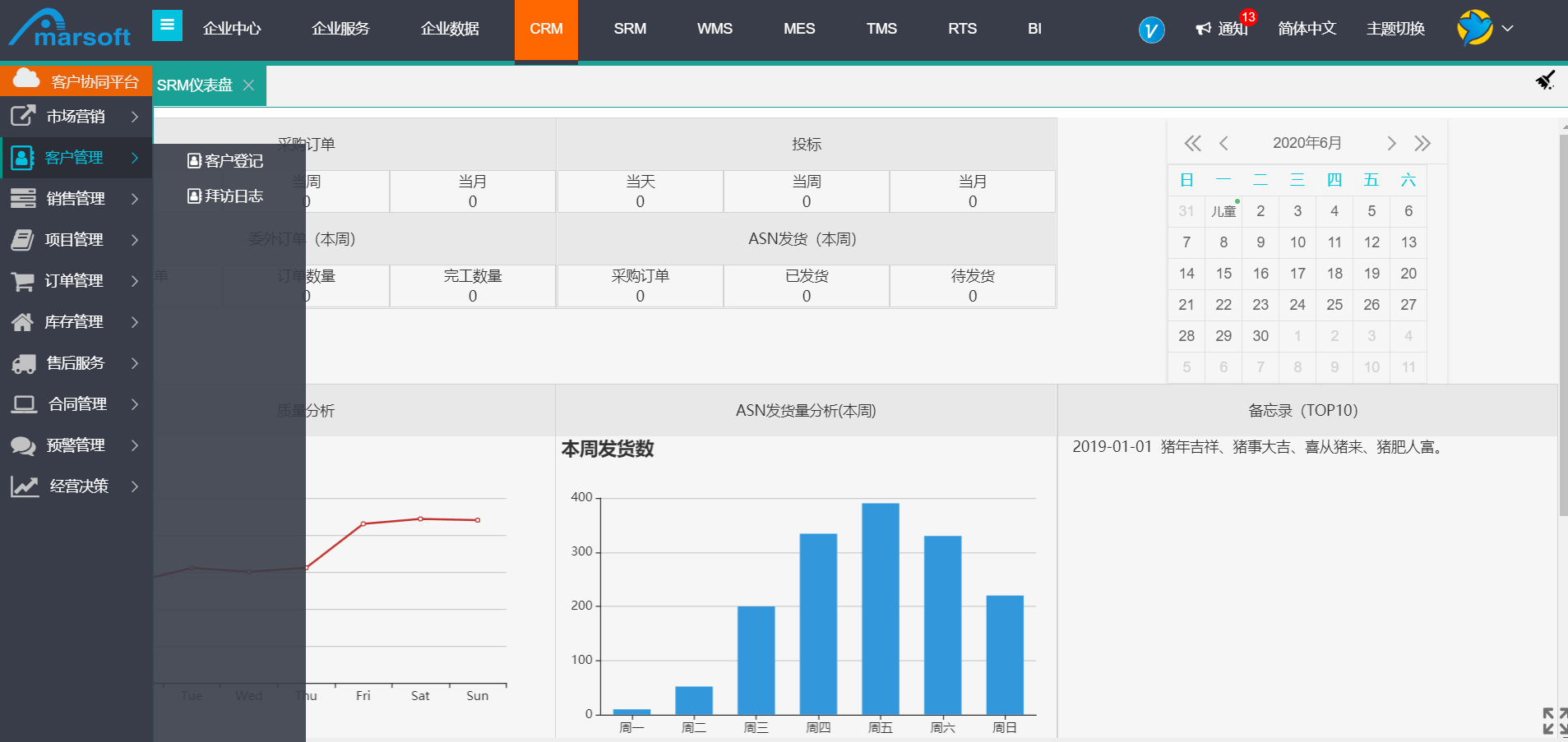Click the 经营决策 line chart icon
Screen dimensions: 1568x742
(25, 486)
